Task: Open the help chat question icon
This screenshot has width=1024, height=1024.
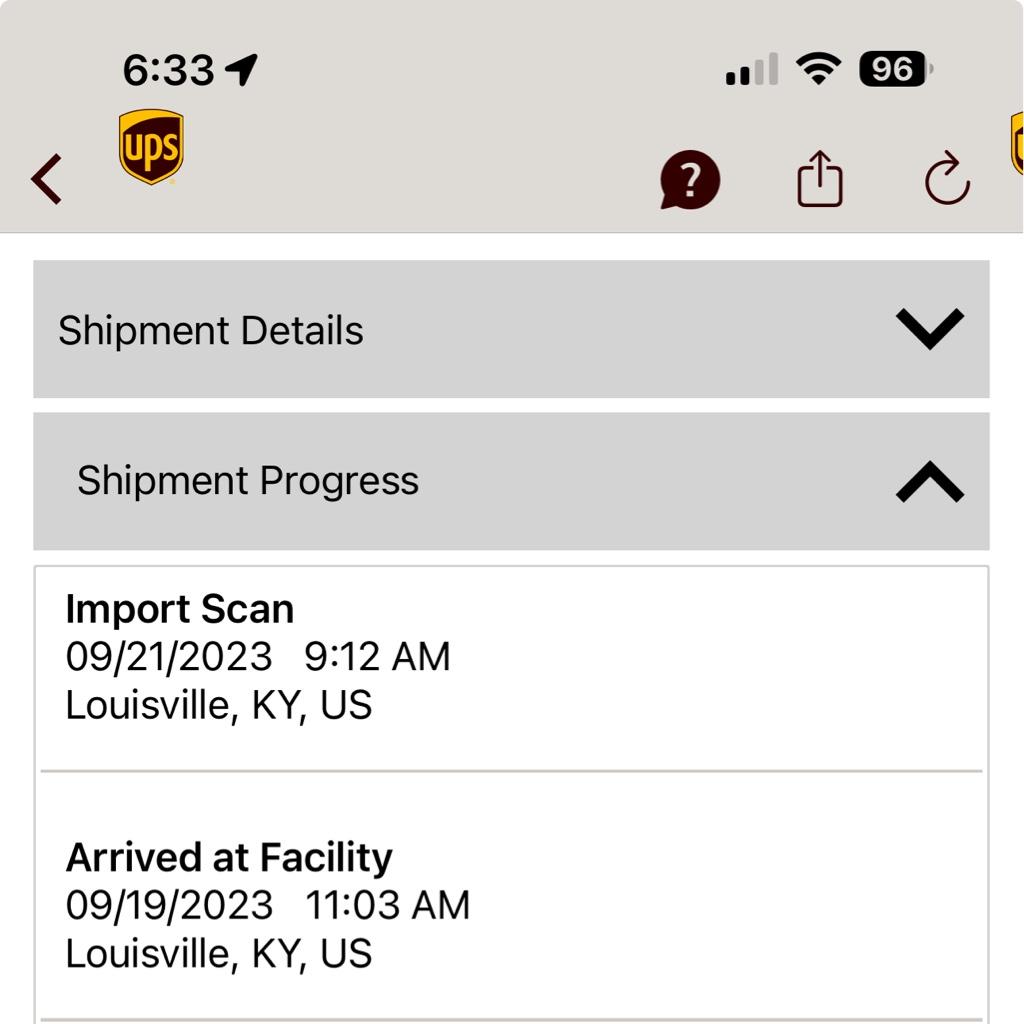Action: click(x=690, y=180)
